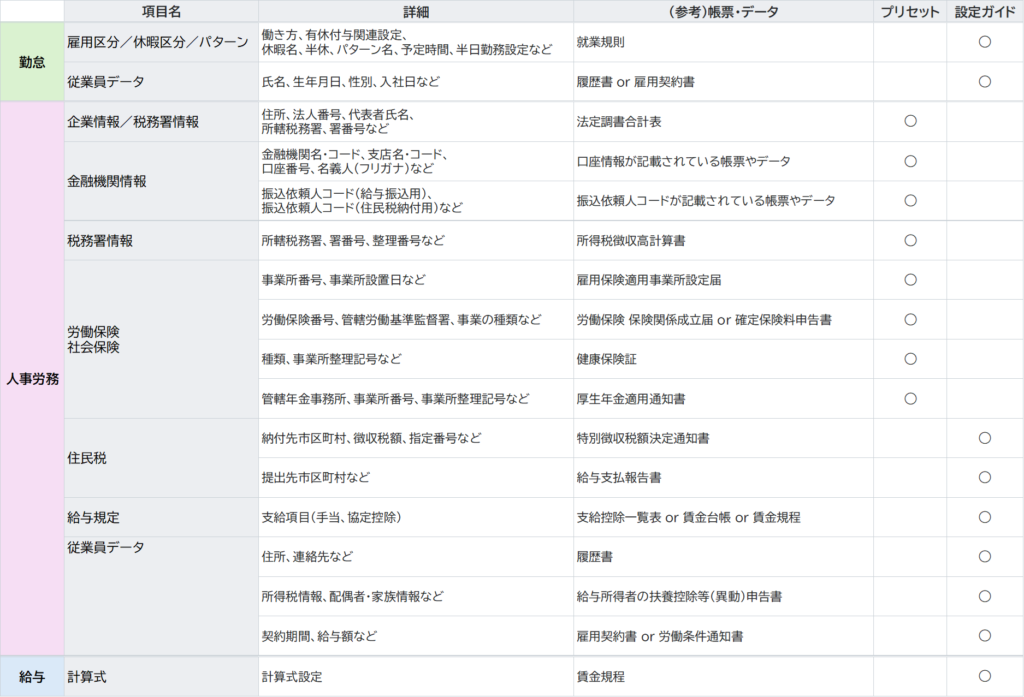Select the green 勤怠 category cell
The image size is (1024, 697).
(32, 61)
